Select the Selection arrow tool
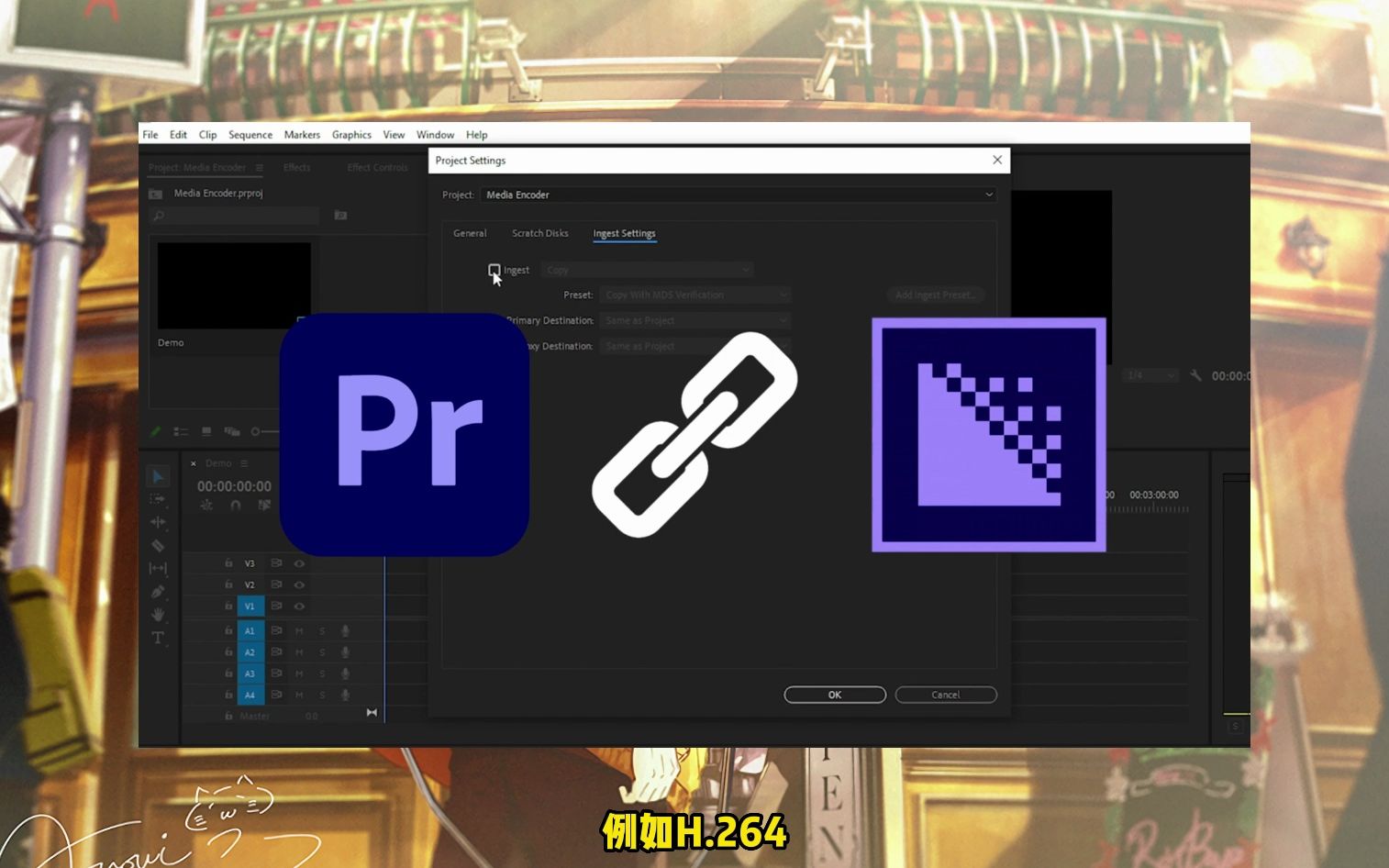Screen dimensions: 1389x868 coord(158,476)
